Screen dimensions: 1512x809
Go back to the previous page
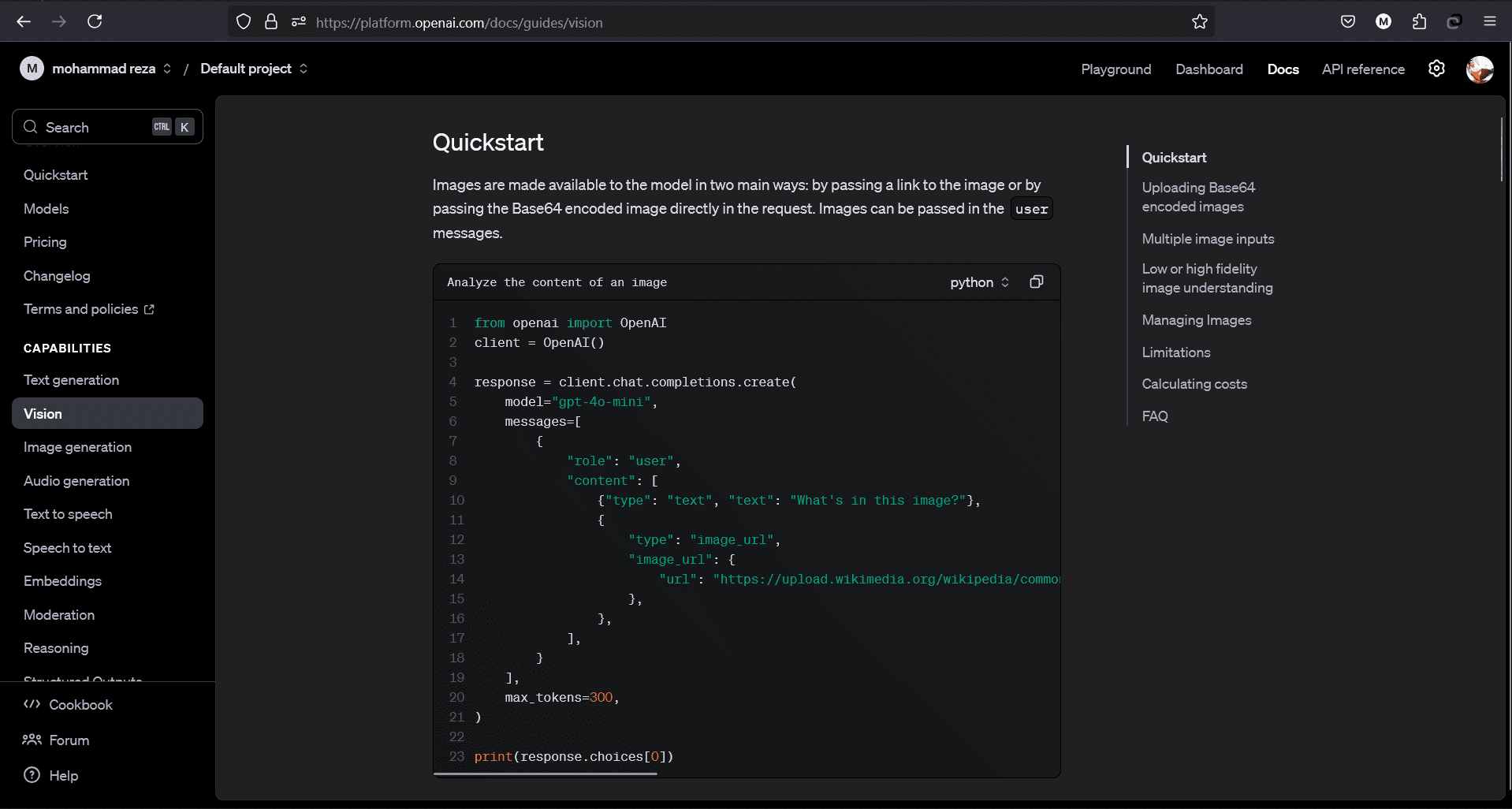point(24,22)
